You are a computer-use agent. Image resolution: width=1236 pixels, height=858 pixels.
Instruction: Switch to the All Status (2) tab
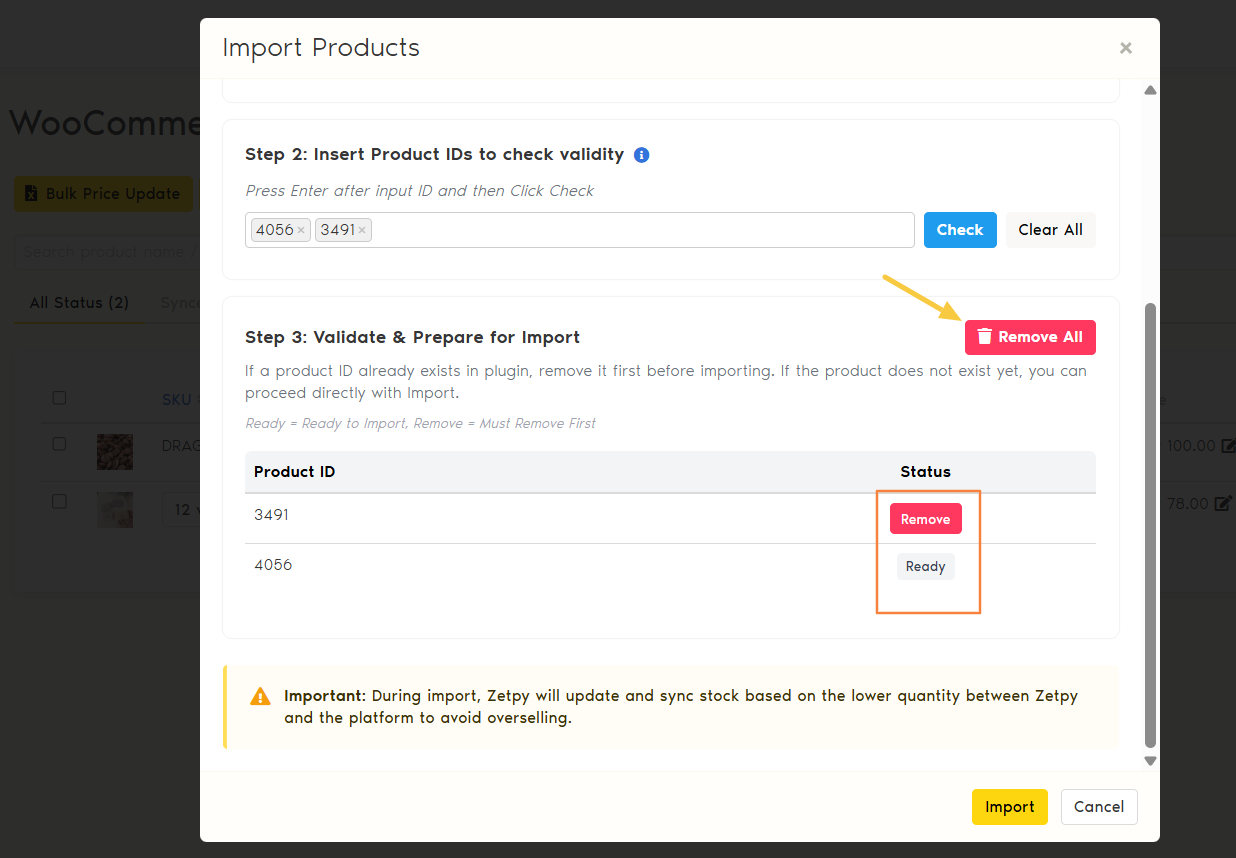pyautogui.click(x=79, y=303)
